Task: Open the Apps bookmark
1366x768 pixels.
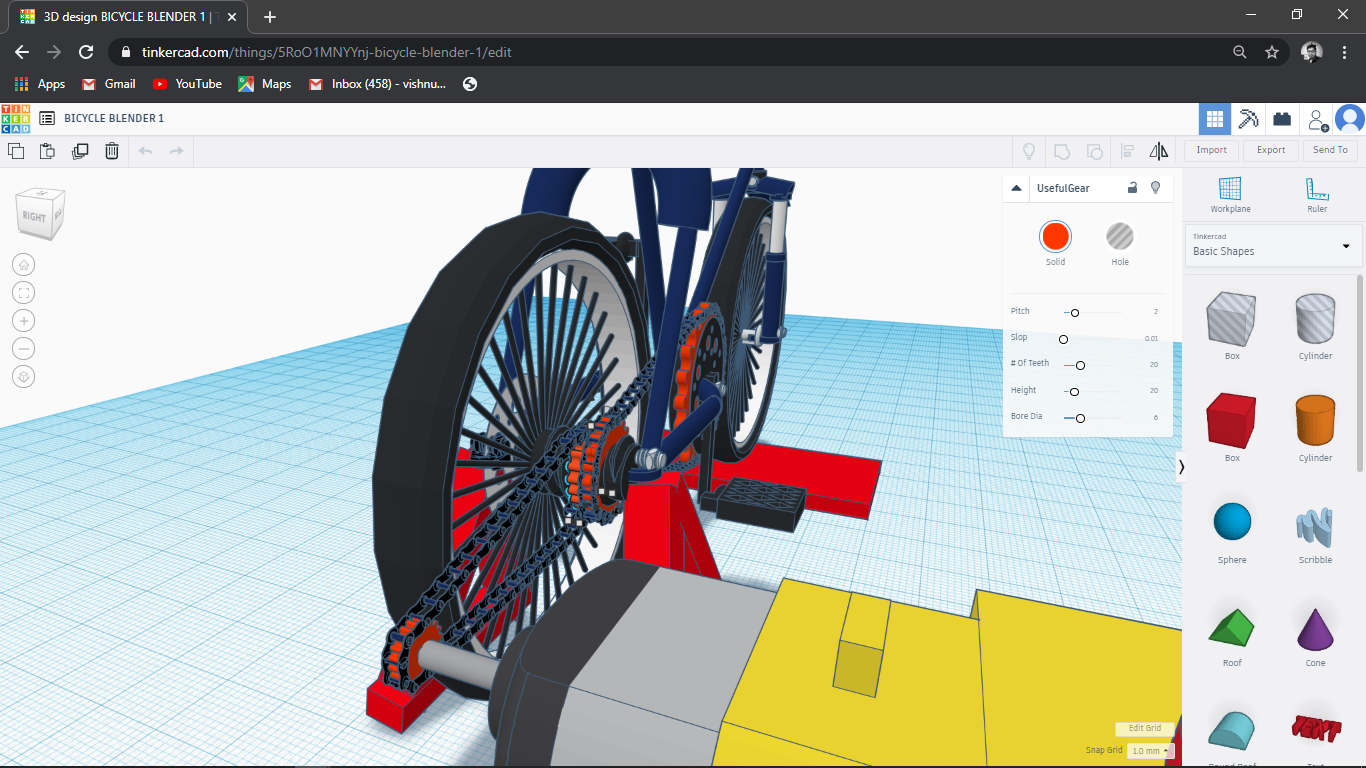Action: (x=41, y=84)
